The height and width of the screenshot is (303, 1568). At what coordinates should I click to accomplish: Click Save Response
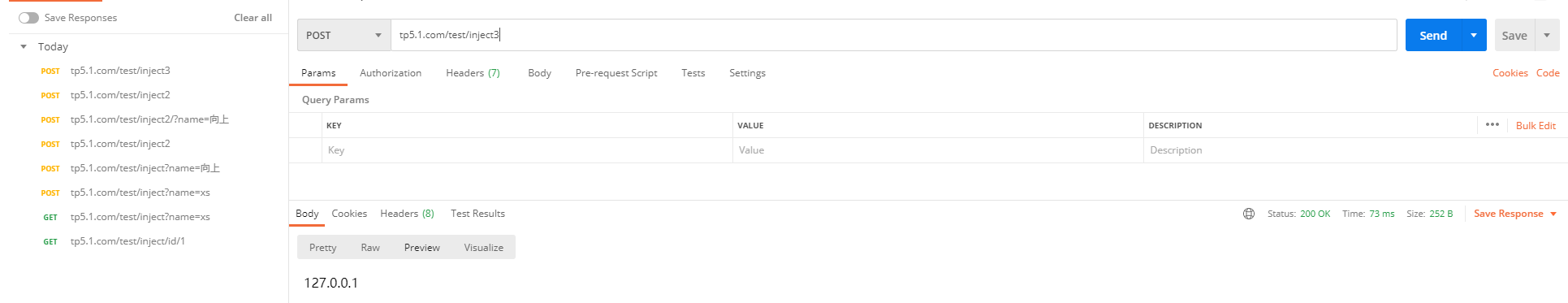click(1509, 214)
